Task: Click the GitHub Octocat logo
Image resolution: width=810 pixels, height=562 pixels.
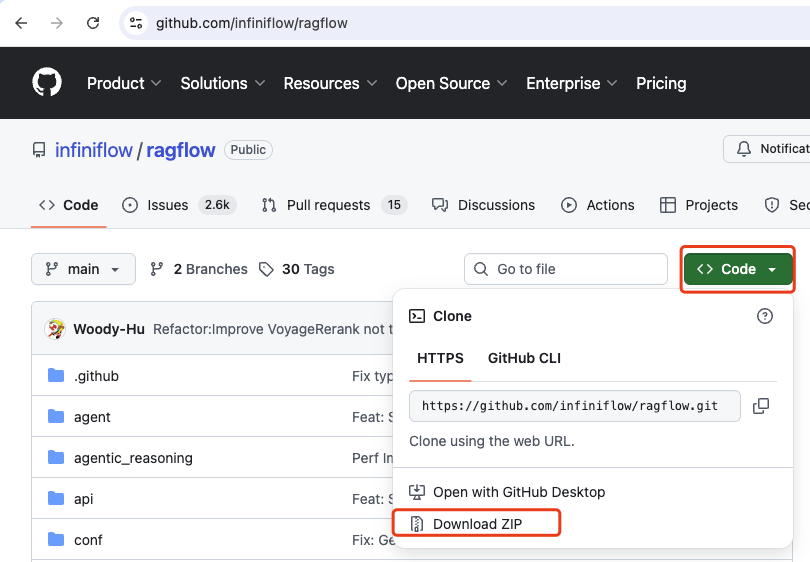Action: (x=47, y=83)
